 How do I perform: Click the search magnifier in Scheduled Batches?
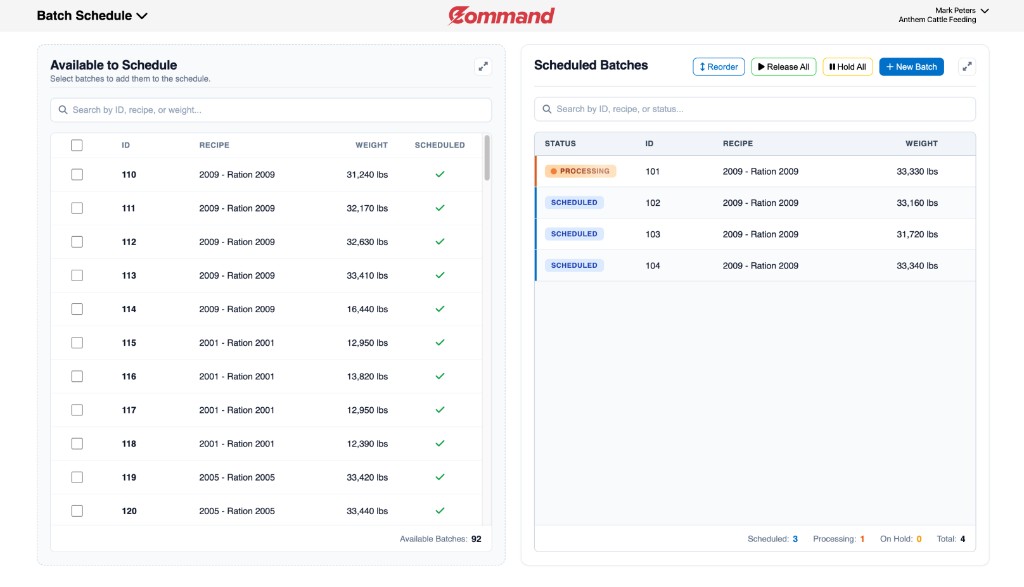click(x=546, y=108)
